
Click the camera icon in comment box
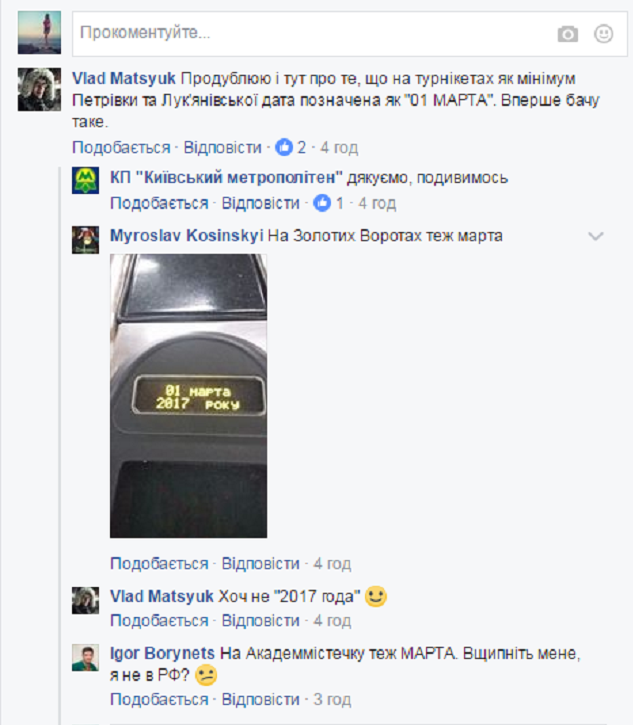coord(567,34)
